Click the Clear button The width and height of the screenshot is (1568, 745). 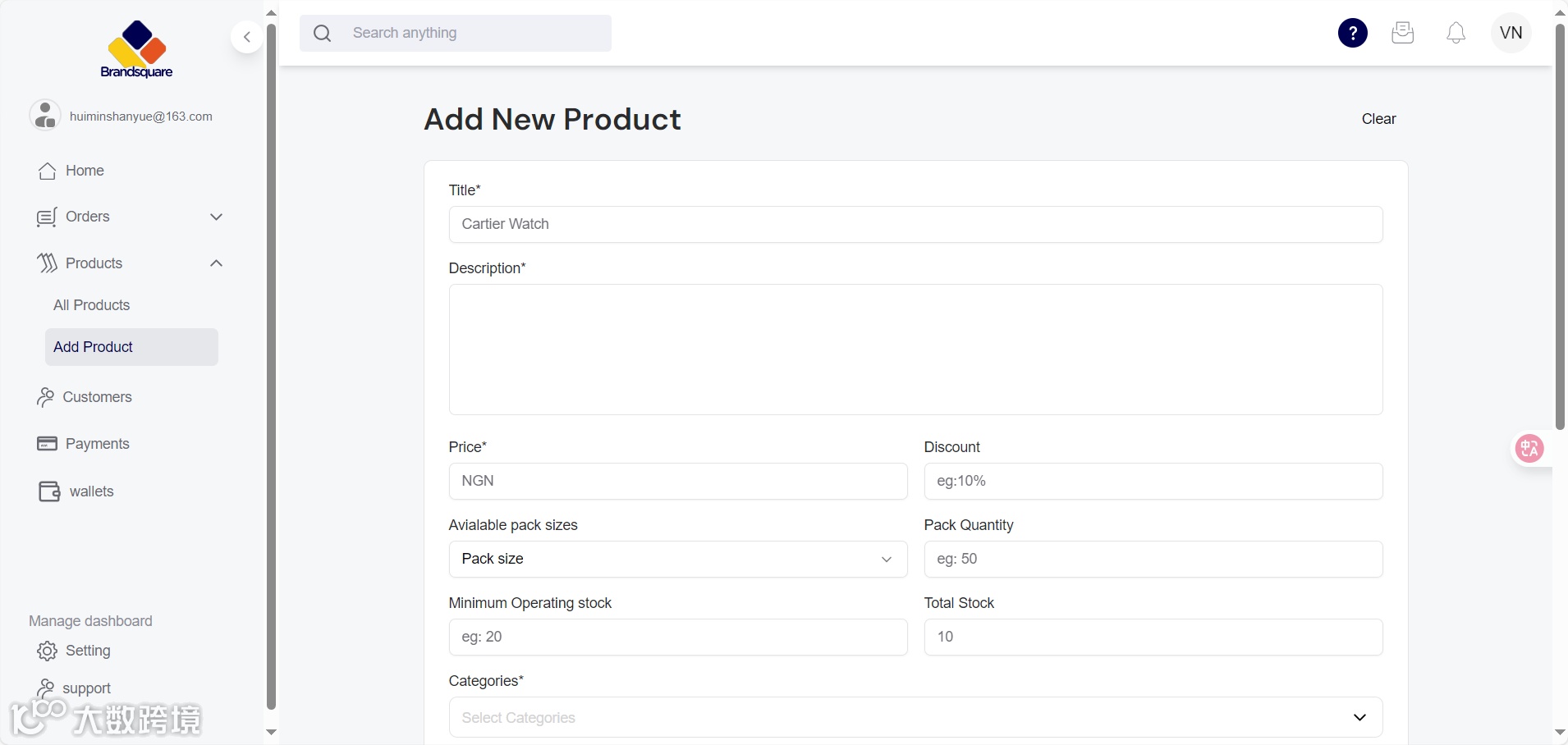(1378, 119)
